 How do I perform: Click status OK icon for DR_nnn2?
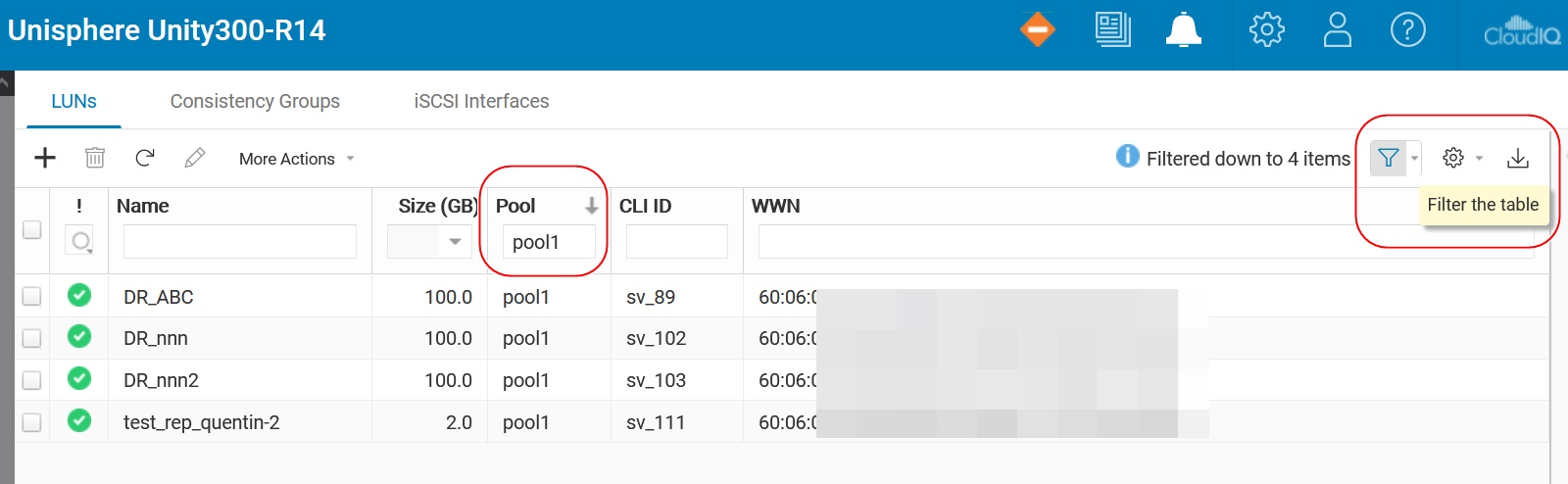[x=79, y=378]
